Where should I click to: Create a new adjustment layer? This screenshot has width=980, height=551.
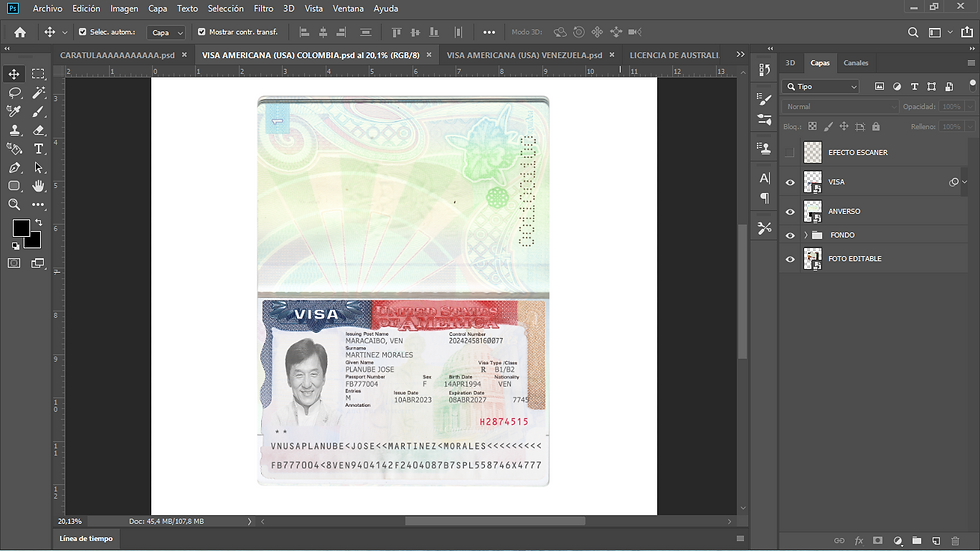[898, 540]
